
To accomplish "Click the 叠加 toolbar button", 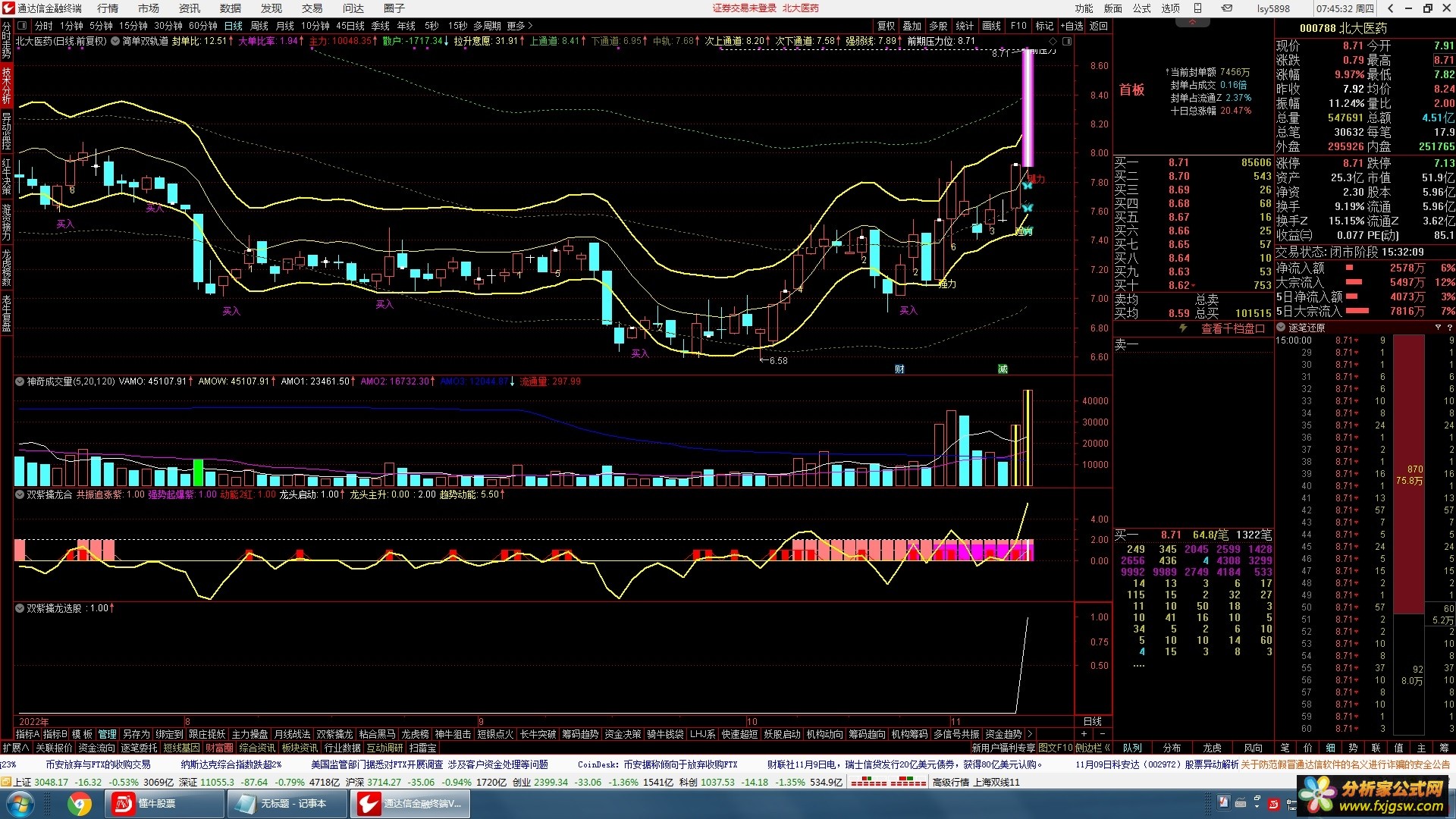I will (x=912, y=26).
